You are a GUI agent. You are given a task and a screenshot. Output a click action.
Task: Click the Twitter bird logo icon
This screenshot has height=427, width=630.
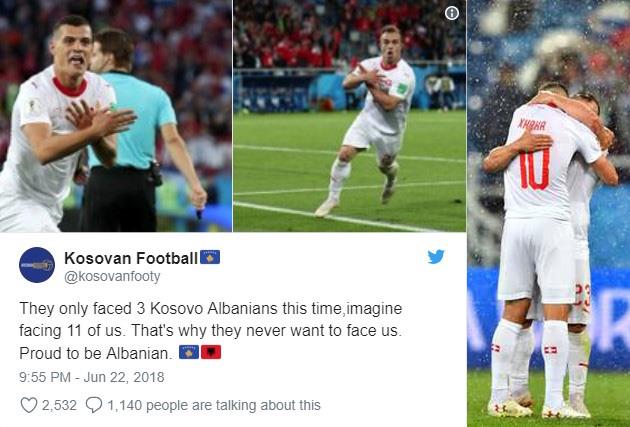[436, 257]
